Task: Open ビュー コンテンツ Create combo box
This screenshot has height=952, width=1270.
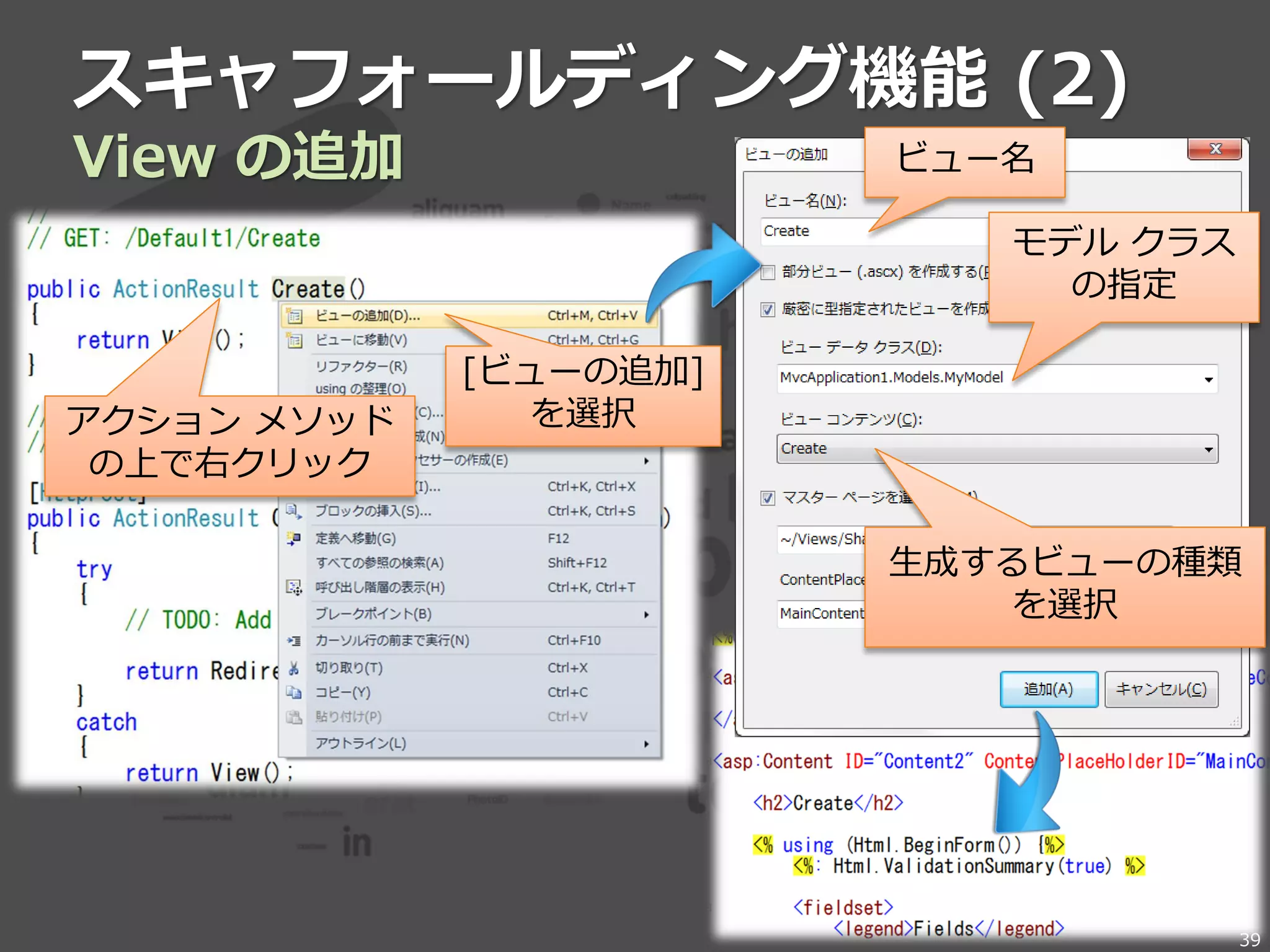Action: (x=997, y=449)
